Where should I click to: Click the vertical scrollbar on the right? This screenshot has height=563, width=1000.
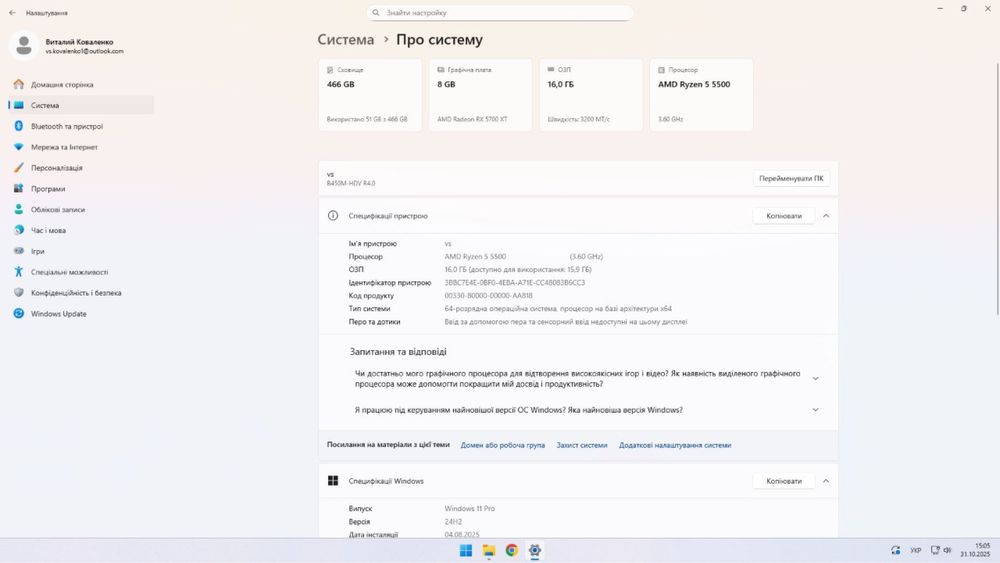997,188
